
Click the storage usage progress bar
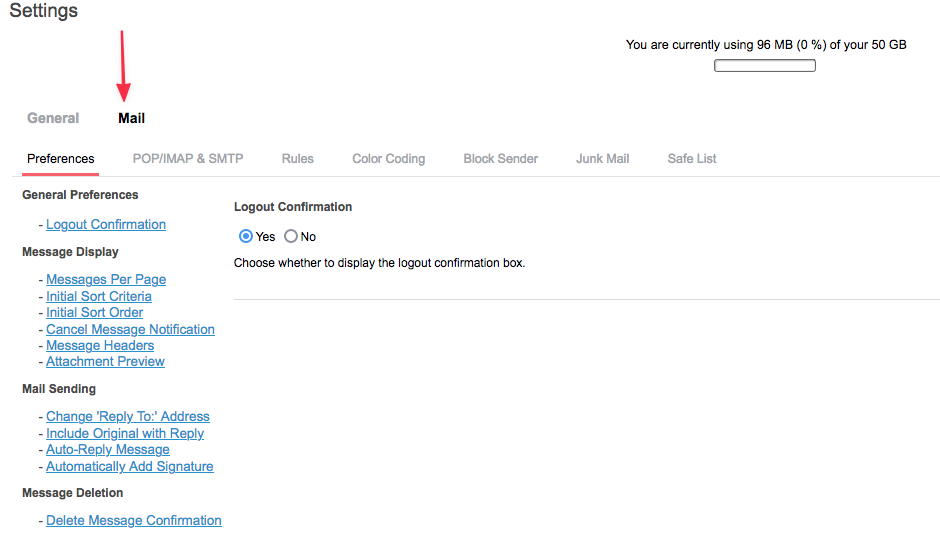(x=764, y=65)
